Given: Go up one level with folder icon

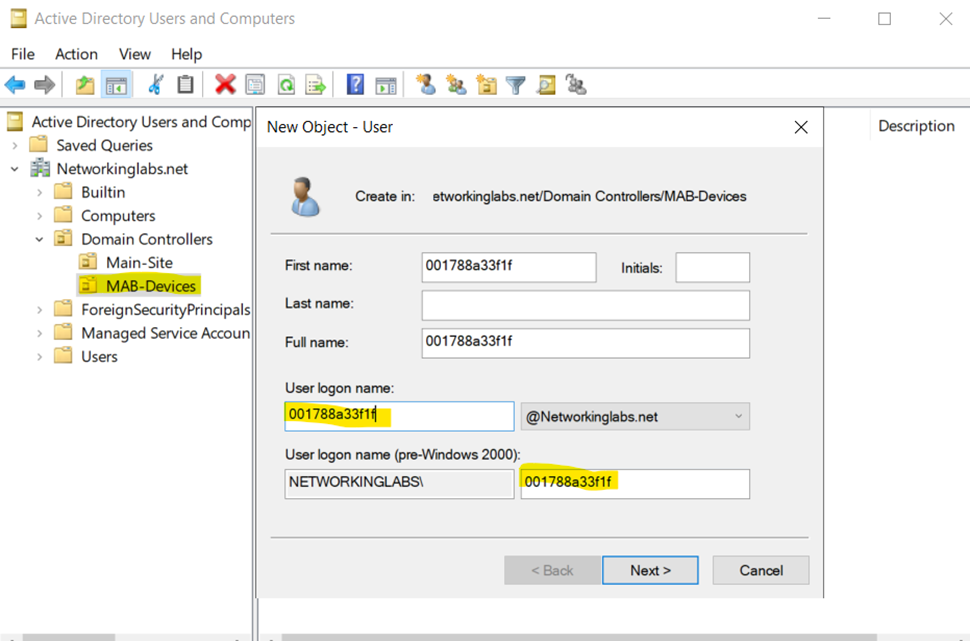Looking at the screenshot, I should coord(85,85).
